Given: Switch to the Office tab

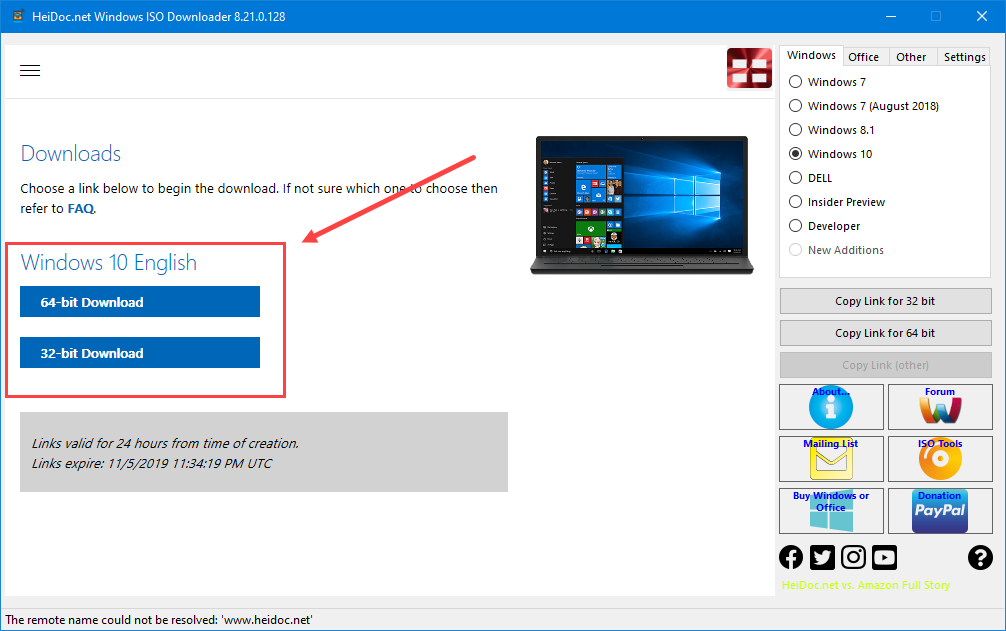Looking at the screenshot, I should click(x=864, y=57).
